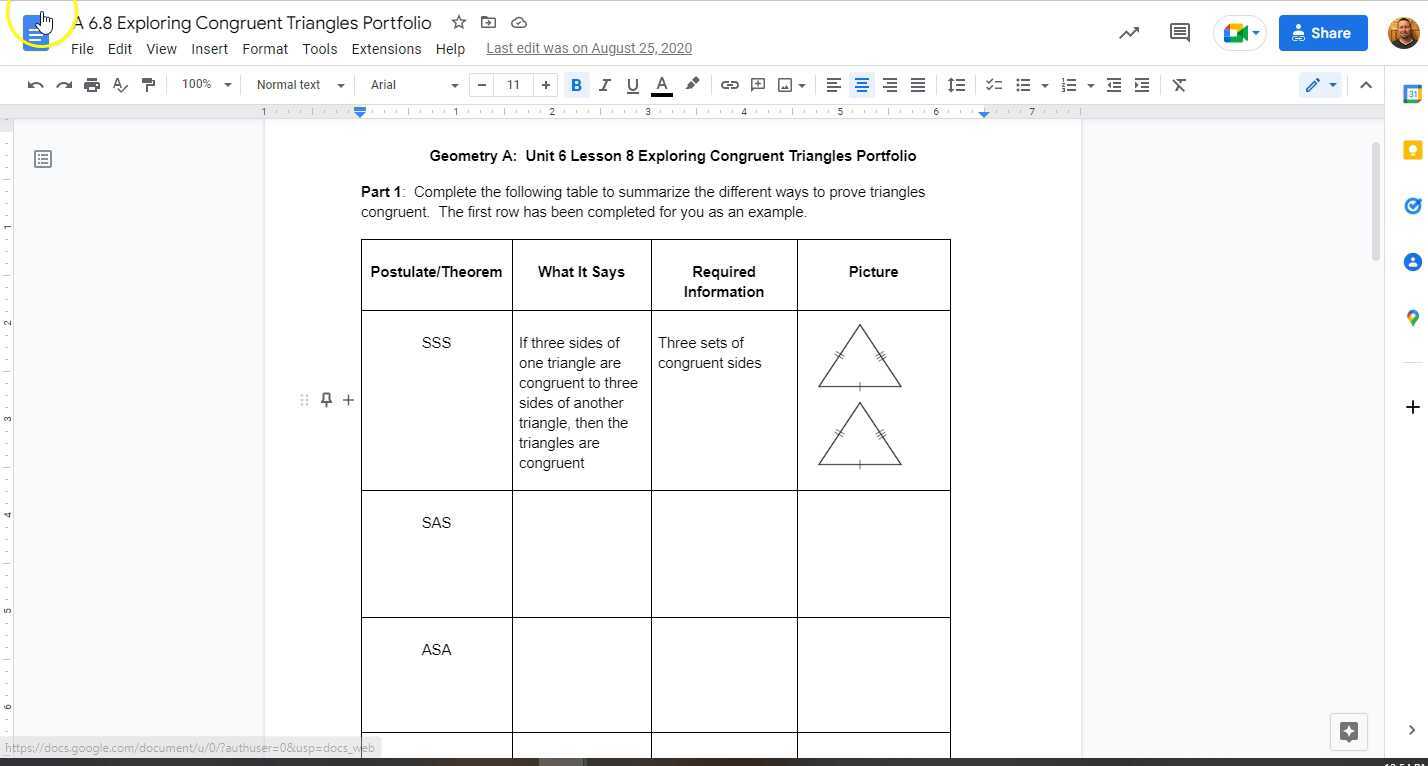Expand bulleted list style options
The image size is (1428, 766).
pos(1044,85)
